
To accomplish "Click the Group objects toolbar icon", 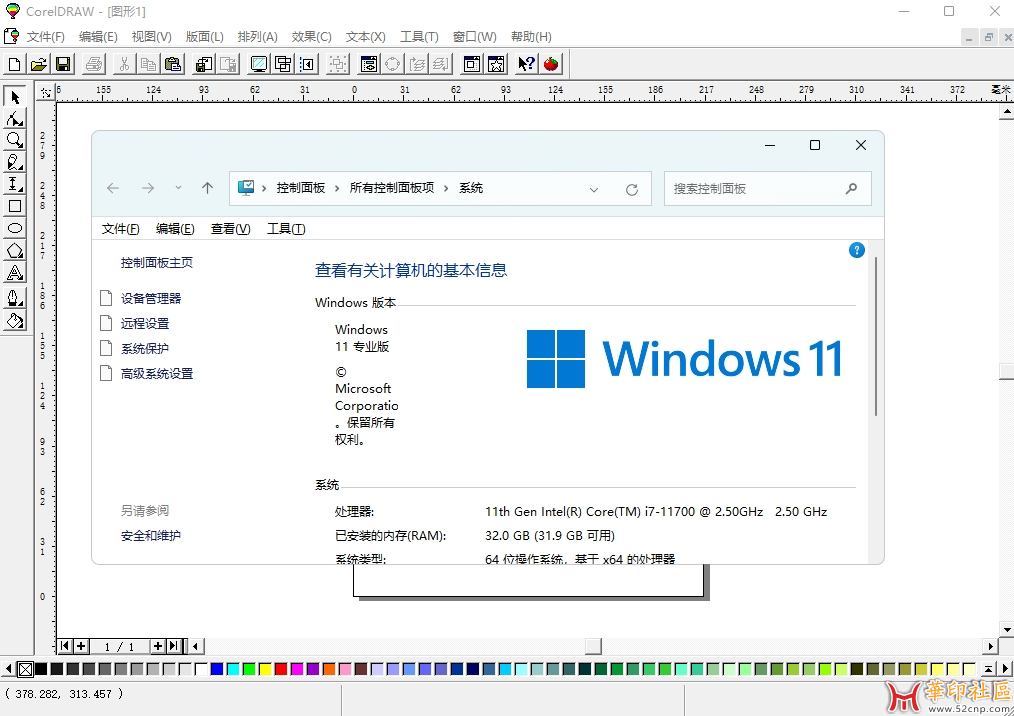I will pos(338,64).
